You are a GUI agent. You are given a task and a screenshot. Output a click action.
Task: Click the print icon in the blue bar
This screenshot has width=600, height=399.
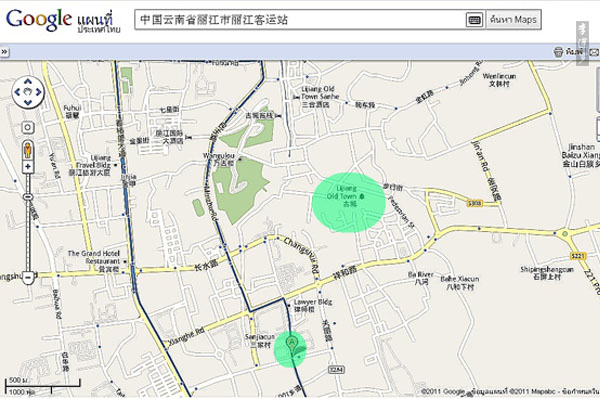558,52
